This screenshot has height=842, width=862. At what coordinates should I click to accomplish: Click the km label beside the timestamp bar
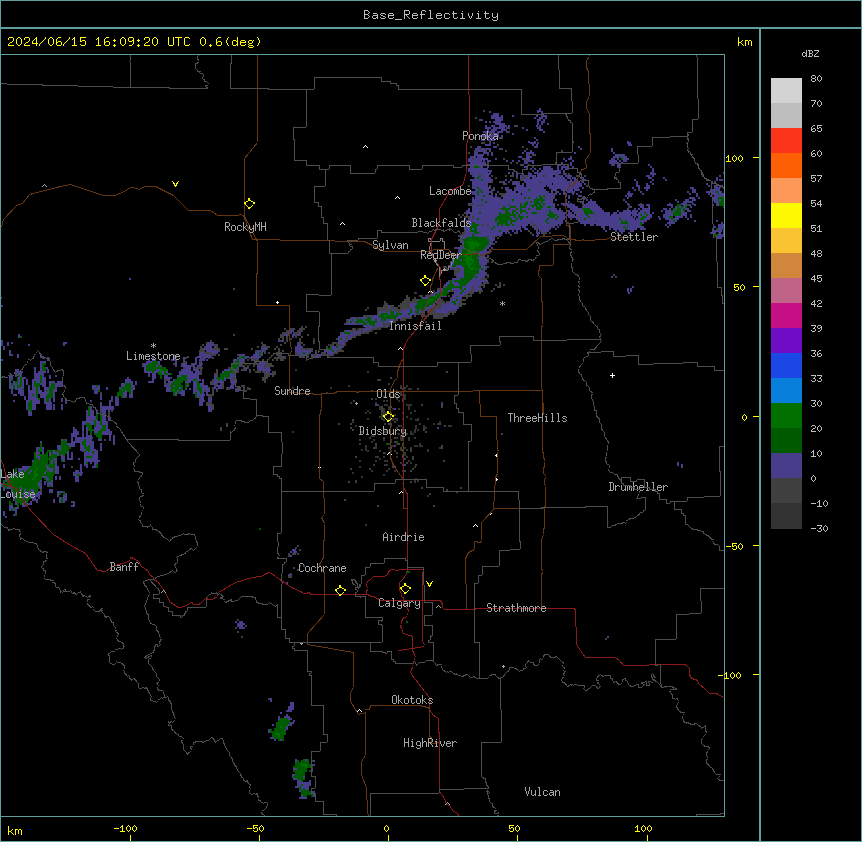pos(744,42)
